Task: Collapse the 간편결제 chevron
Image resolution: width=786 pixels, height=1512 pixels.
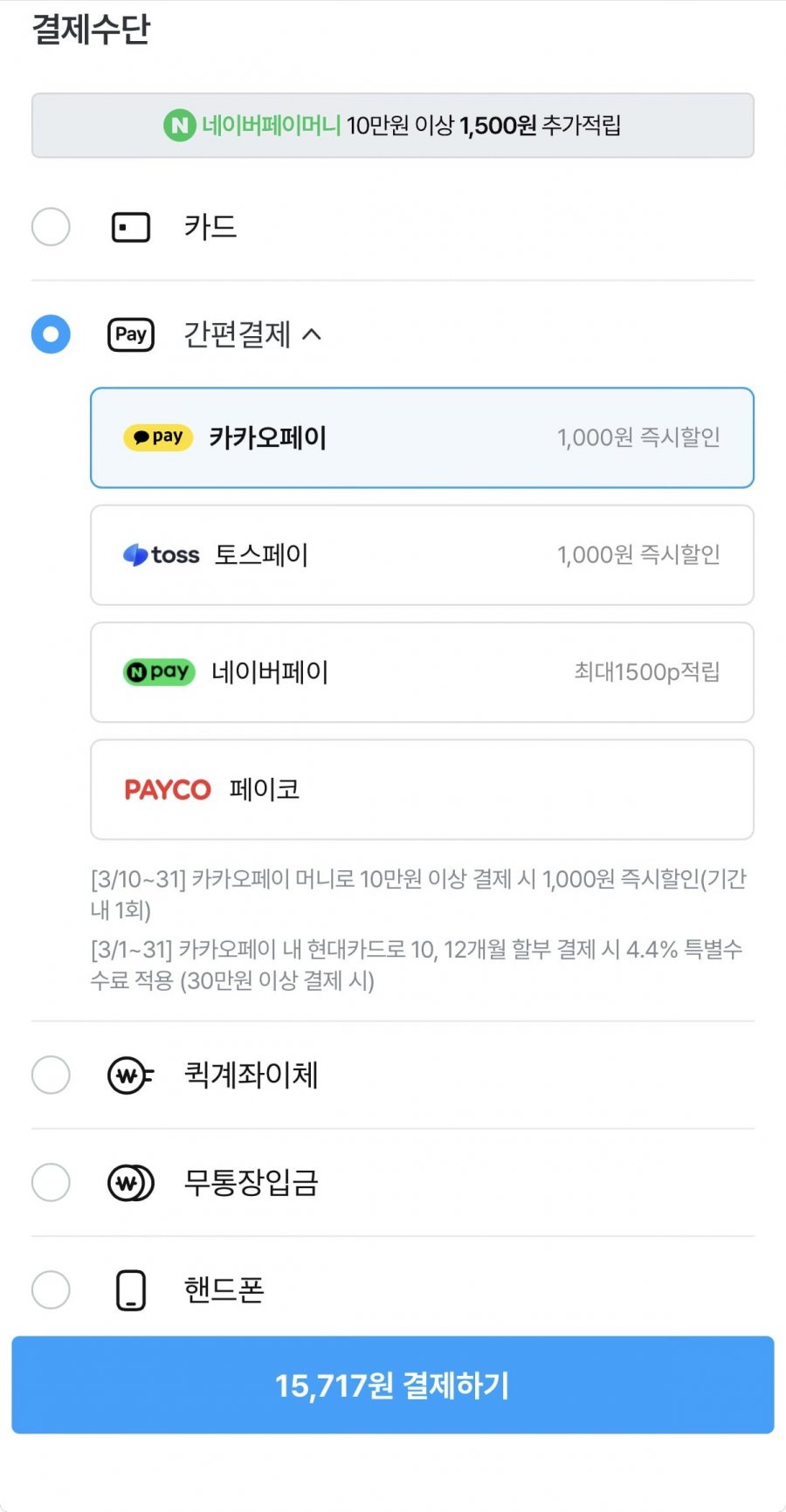Action: tap(312, 334)
